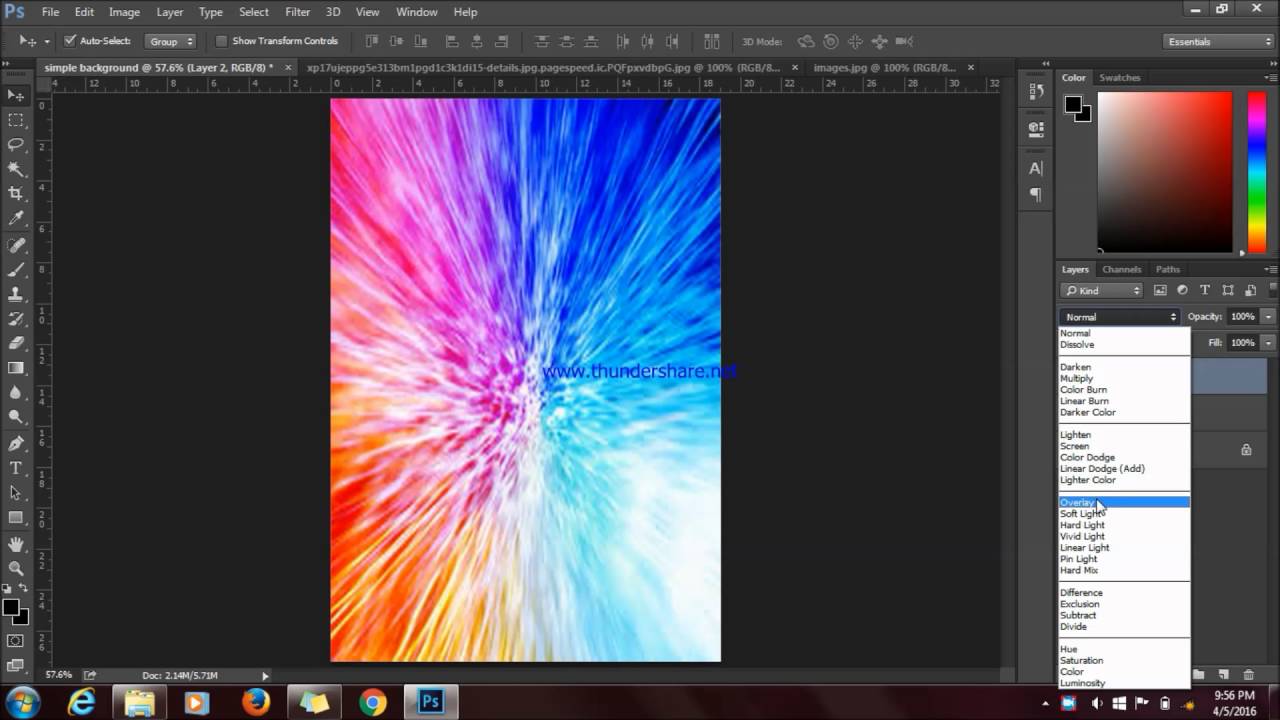Open the Fill slider dropdown arrow
Viewport: 1280px width, 720px height.
pyautogui.click(x=1268, y=343)
